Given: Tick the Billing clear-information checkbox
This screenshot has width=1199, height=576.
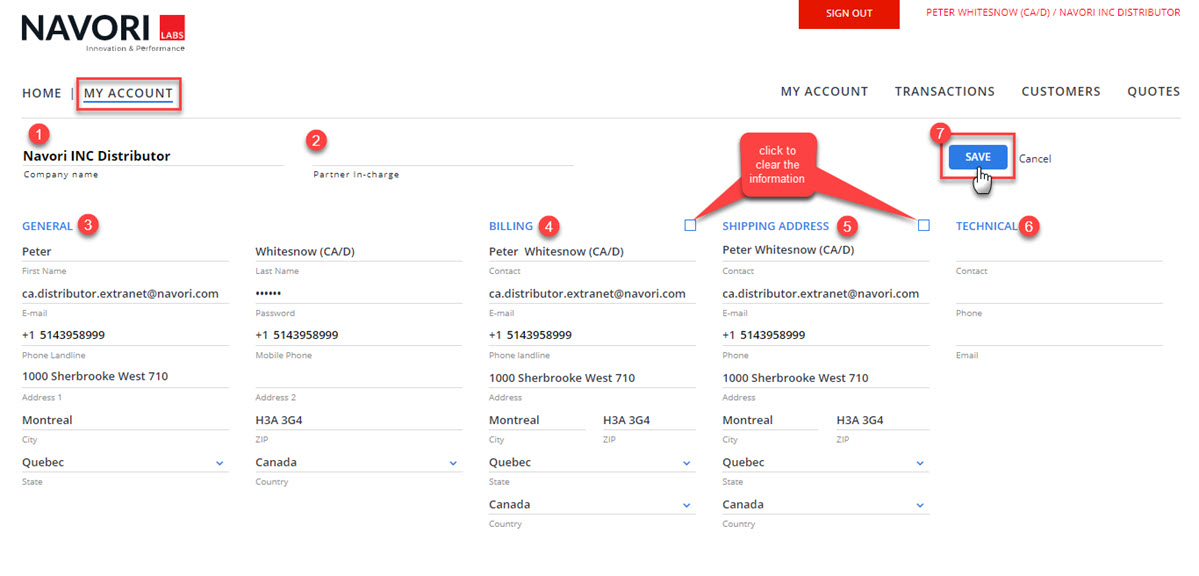Looking at the screenshot, I should click(690, 226).
